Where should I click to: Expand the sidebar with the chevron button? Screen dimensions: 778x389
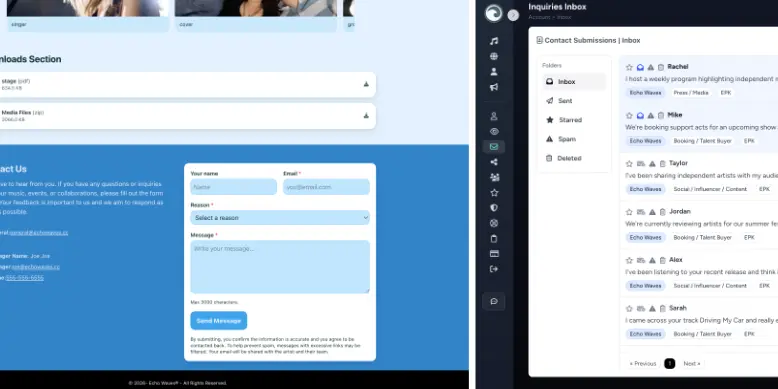click(514, 15)
